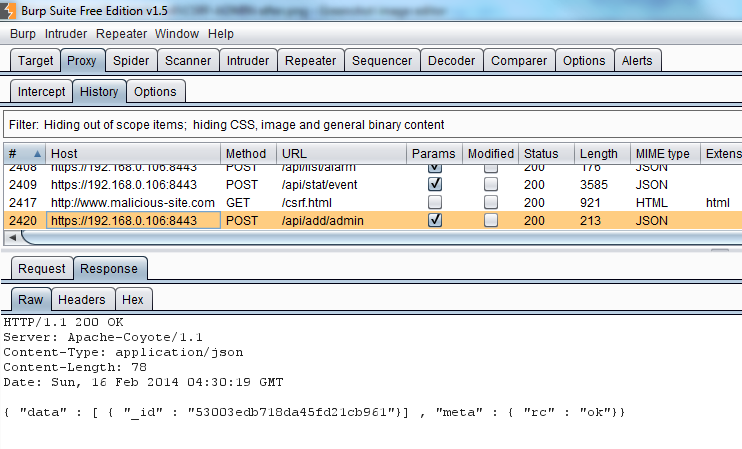
Task: Sort history by Modified column
Action: [490, 154]
